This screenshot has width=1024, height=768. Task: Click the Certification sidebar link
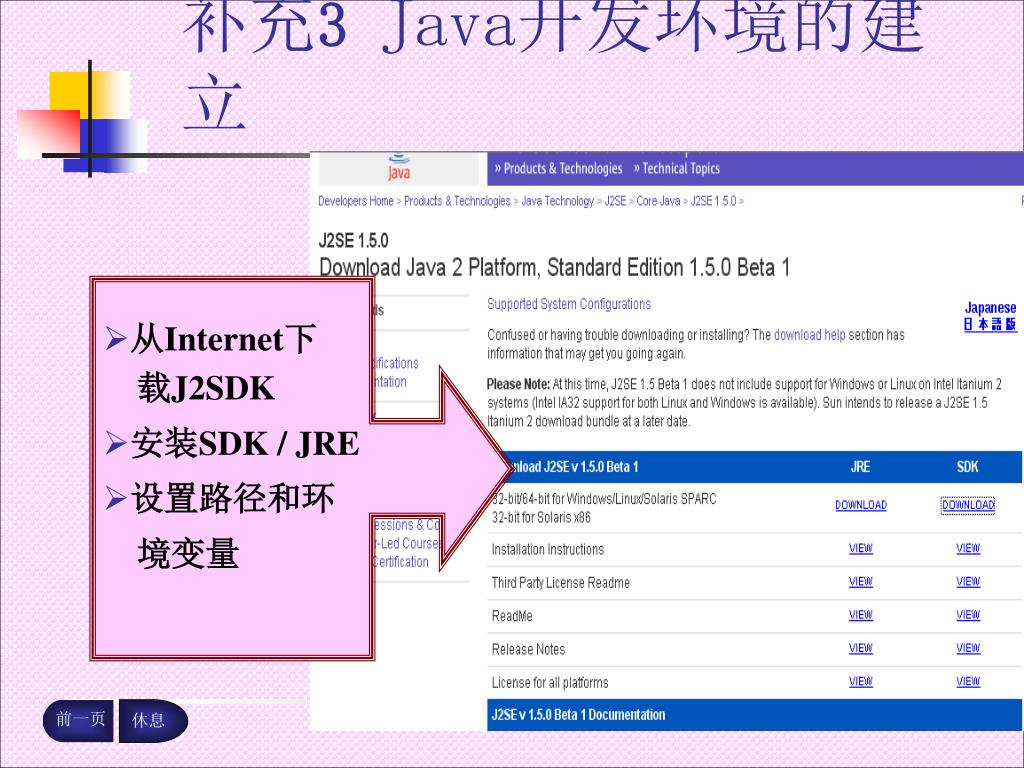(x=400, y=562)
